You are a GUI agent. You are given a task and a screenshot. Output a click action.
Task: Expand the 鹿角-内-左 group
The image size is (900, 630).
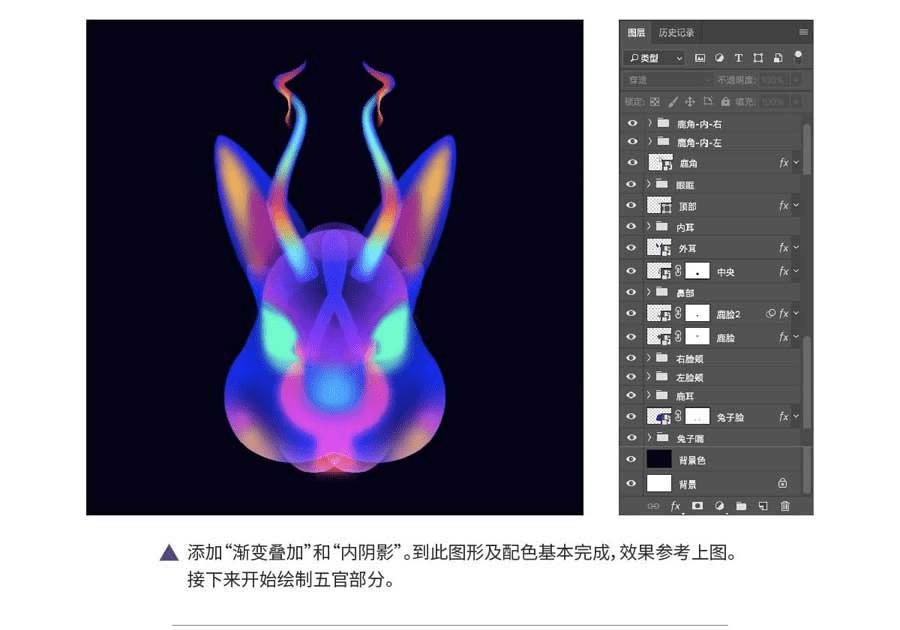click(649, 141)
